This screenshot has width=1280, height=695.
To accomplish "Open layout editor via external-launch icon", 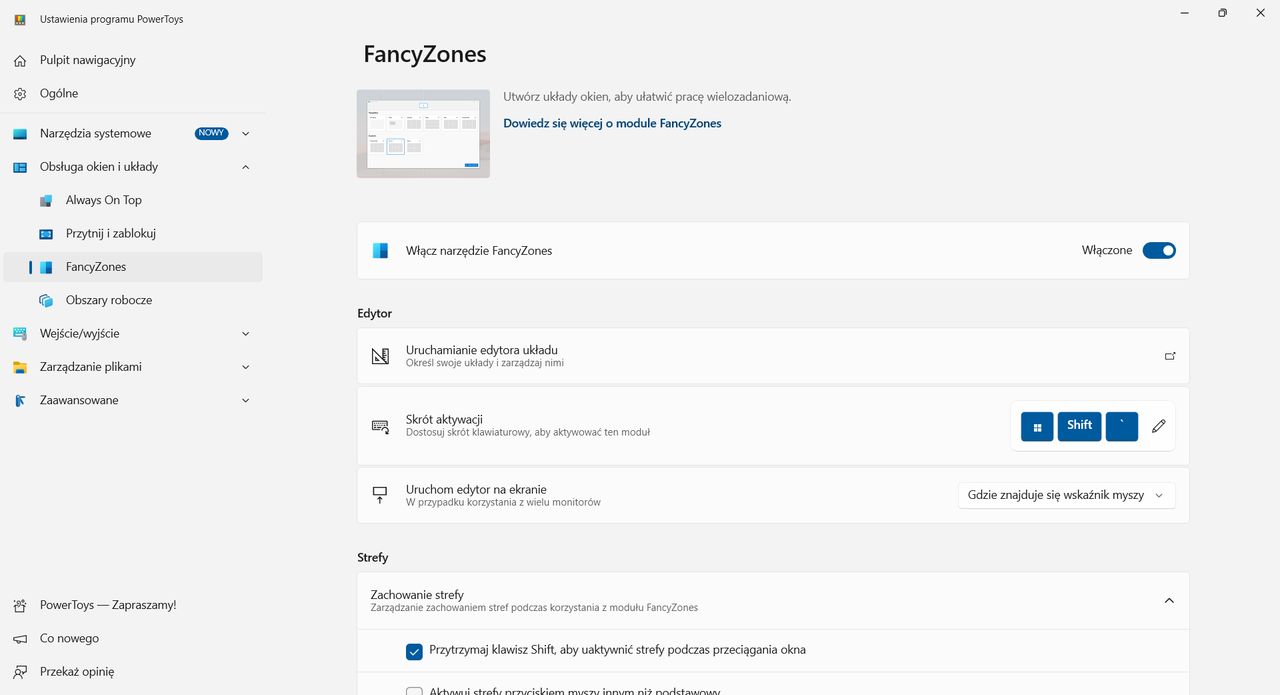I will pyautogui.click(x=1170, y=356).
